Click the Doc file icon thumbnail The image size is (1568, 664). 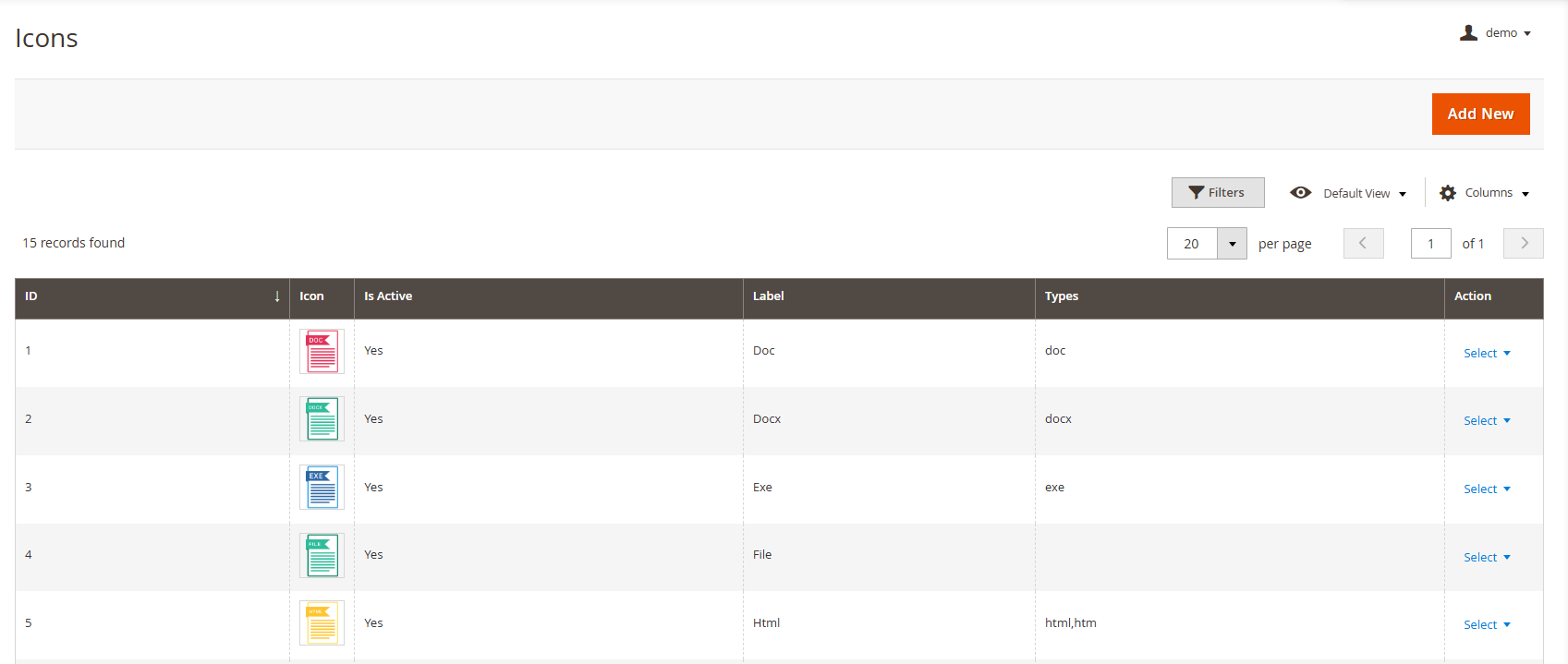coord(322,352)
